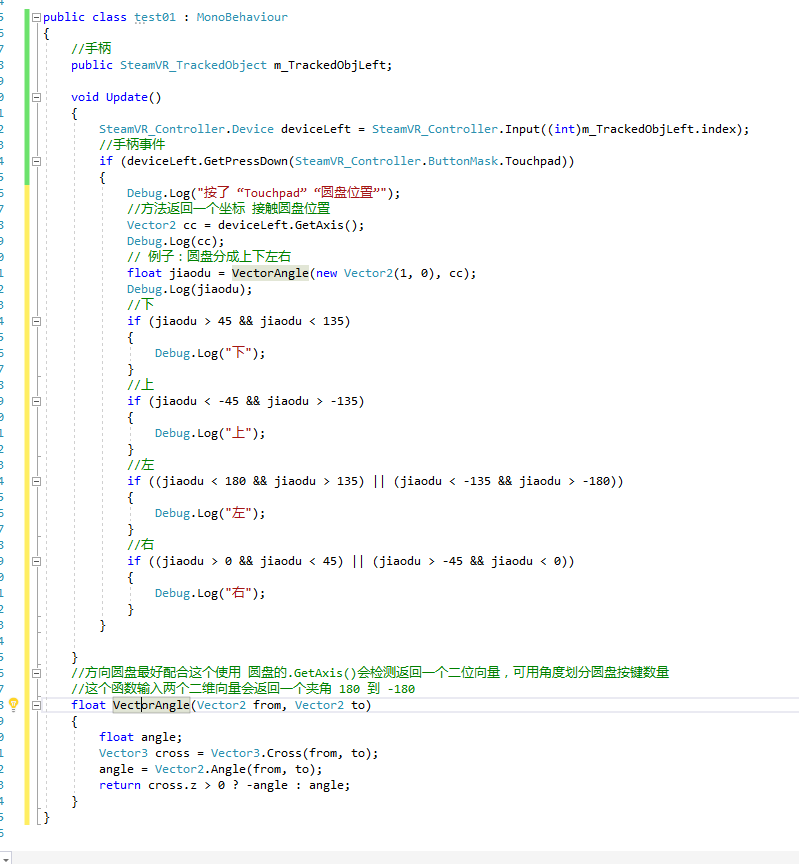This screenshot has width=799, height=864.
Task: Click the //方法返回一个坐标 comment
Action: tap(228, 208)
